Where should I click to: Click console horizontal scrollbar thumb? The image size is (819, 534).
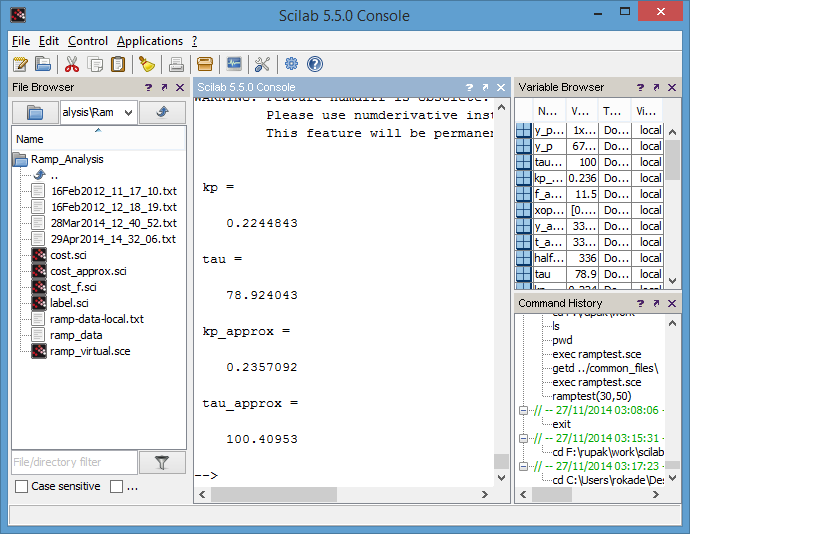pyautogui.click(x=274, y=494)
